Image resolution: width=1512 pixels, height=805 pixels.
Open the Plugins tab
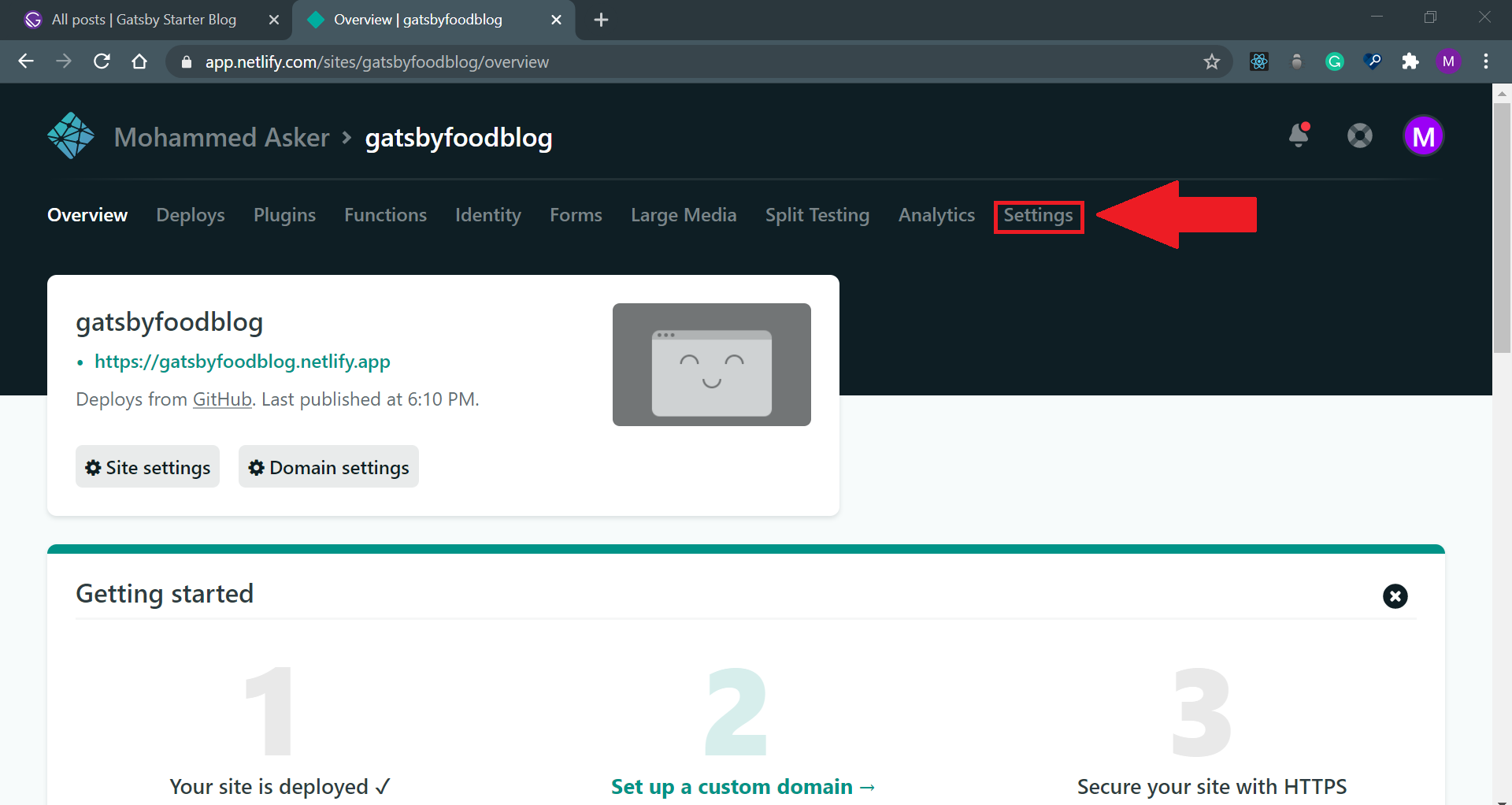coord(284,215)
